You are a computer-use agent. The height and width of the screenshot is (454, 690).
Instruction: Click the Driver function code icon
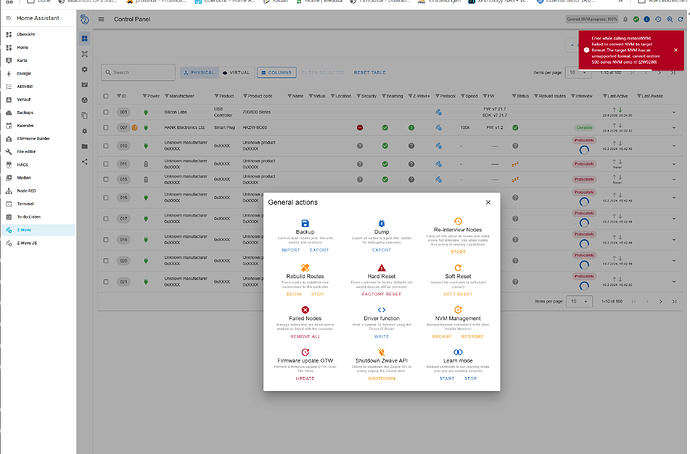(382, 310)
